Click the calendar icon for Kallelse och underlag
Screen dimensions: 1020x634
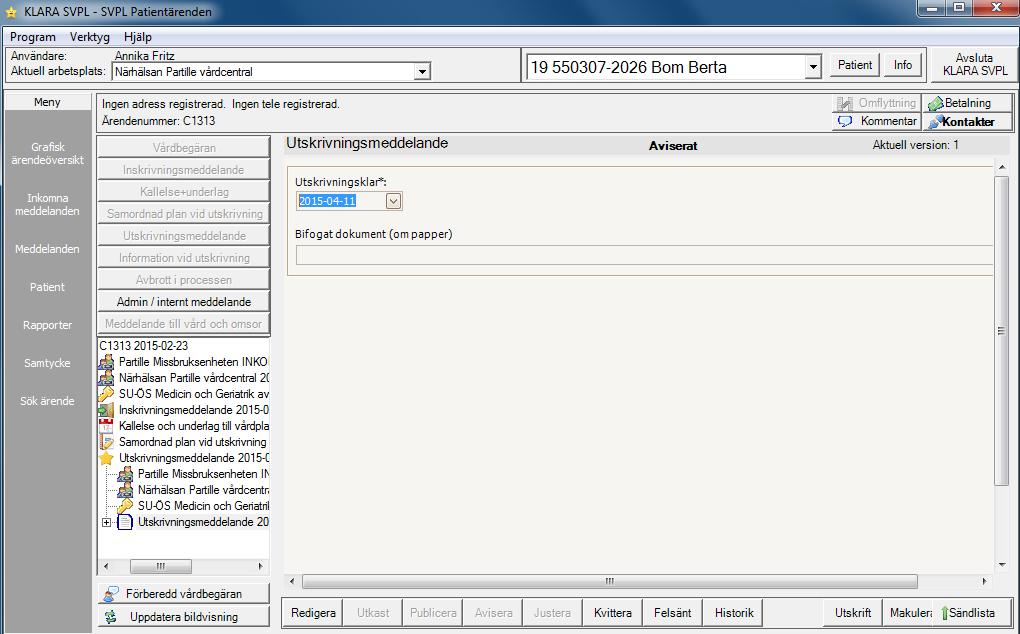pyautogui.click(x=106, y=426)
